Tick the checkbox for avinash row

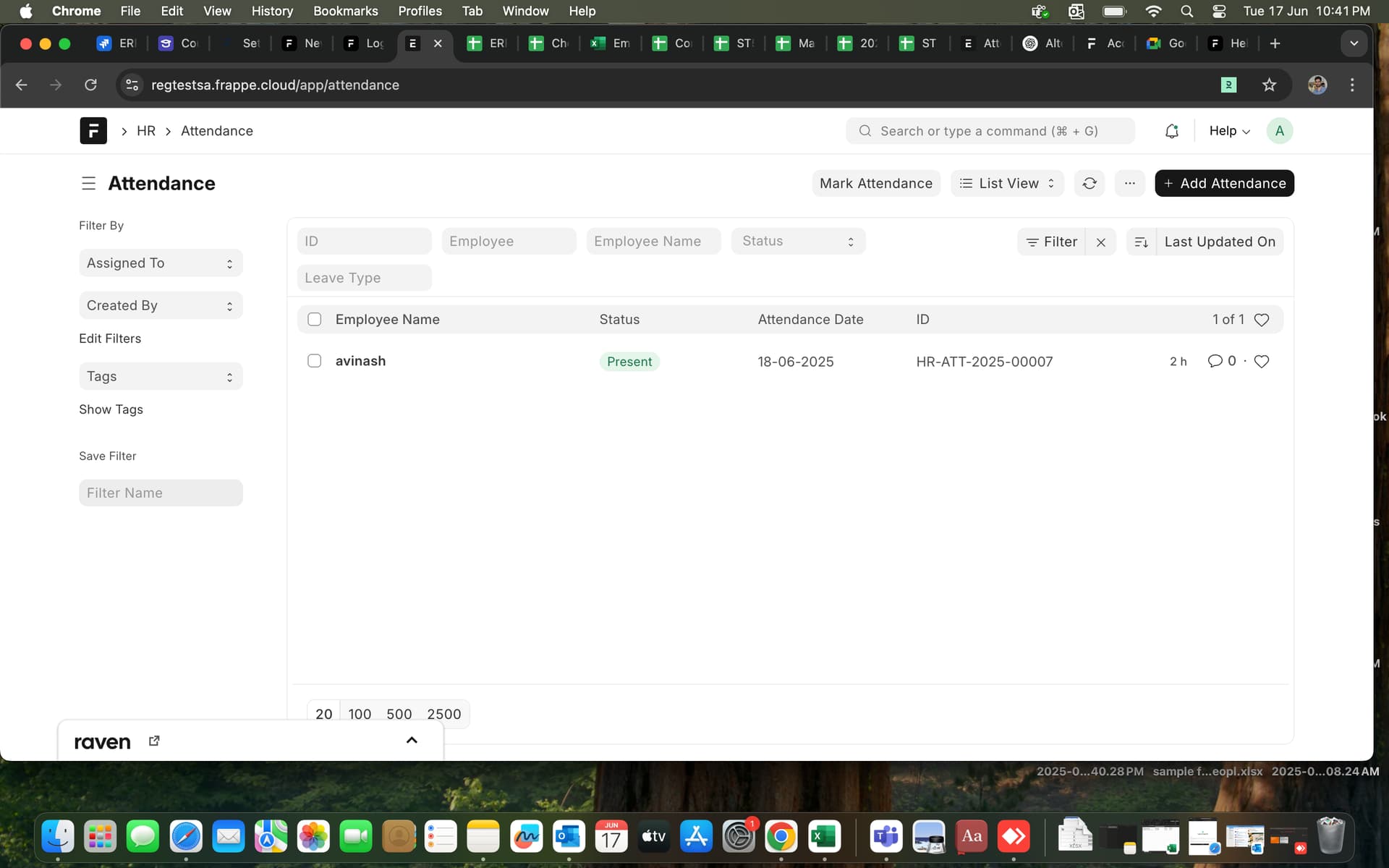pyautogui.click(x=314, y=361)
